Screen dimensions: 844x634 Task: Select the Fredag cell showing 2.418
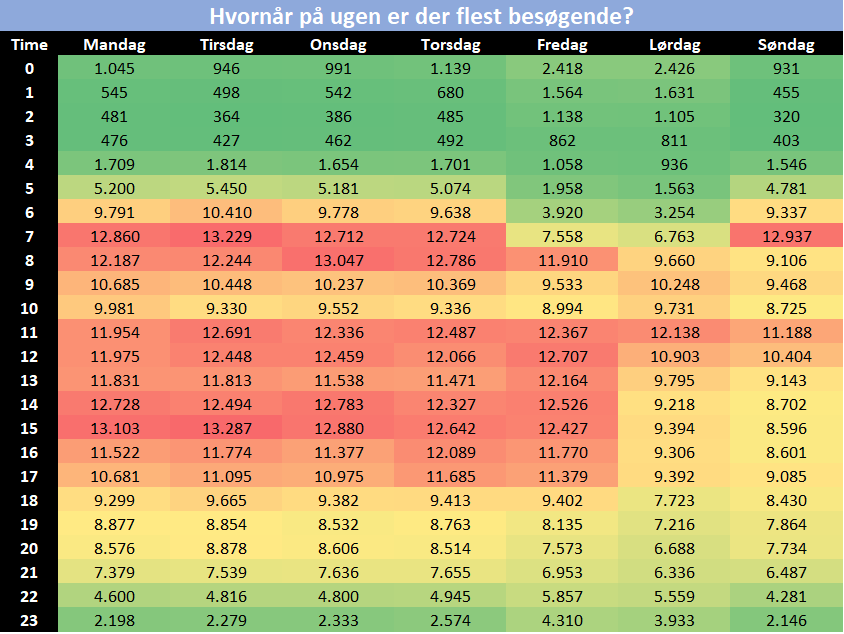coord(562,68)
